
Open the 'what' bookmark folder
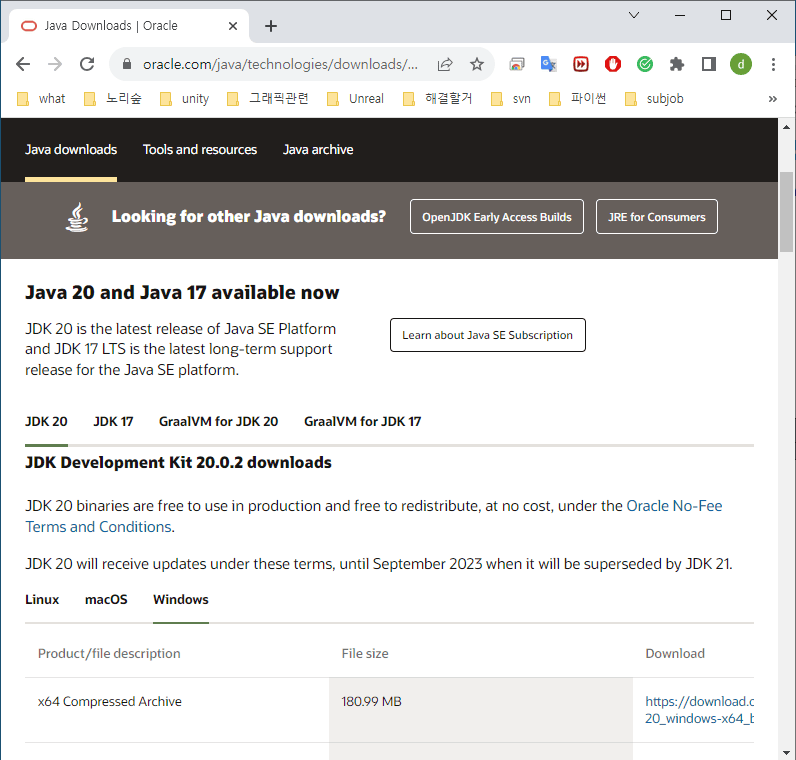point(41,98)
